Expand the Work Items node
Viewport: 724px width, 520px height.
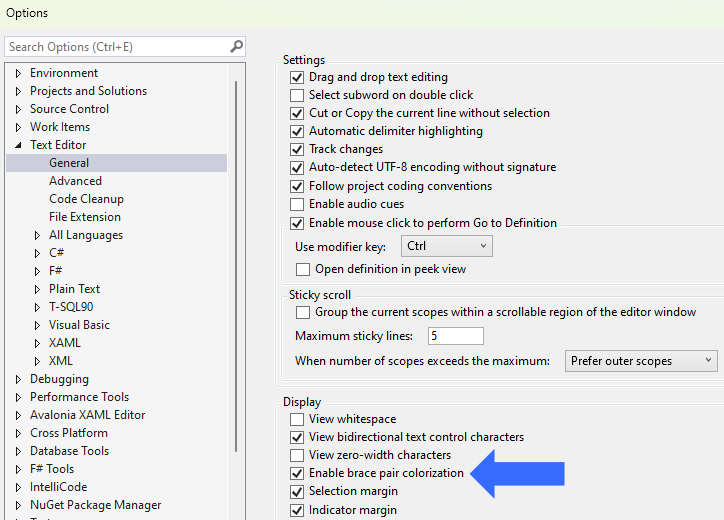[x=18, y=127]
